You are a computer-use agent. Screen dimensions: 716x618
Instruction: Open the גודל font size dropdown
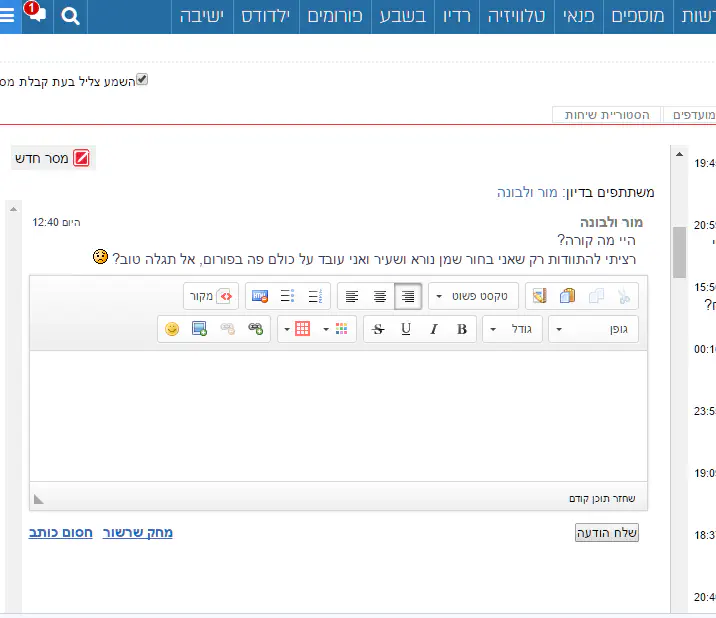click(512, 329)
